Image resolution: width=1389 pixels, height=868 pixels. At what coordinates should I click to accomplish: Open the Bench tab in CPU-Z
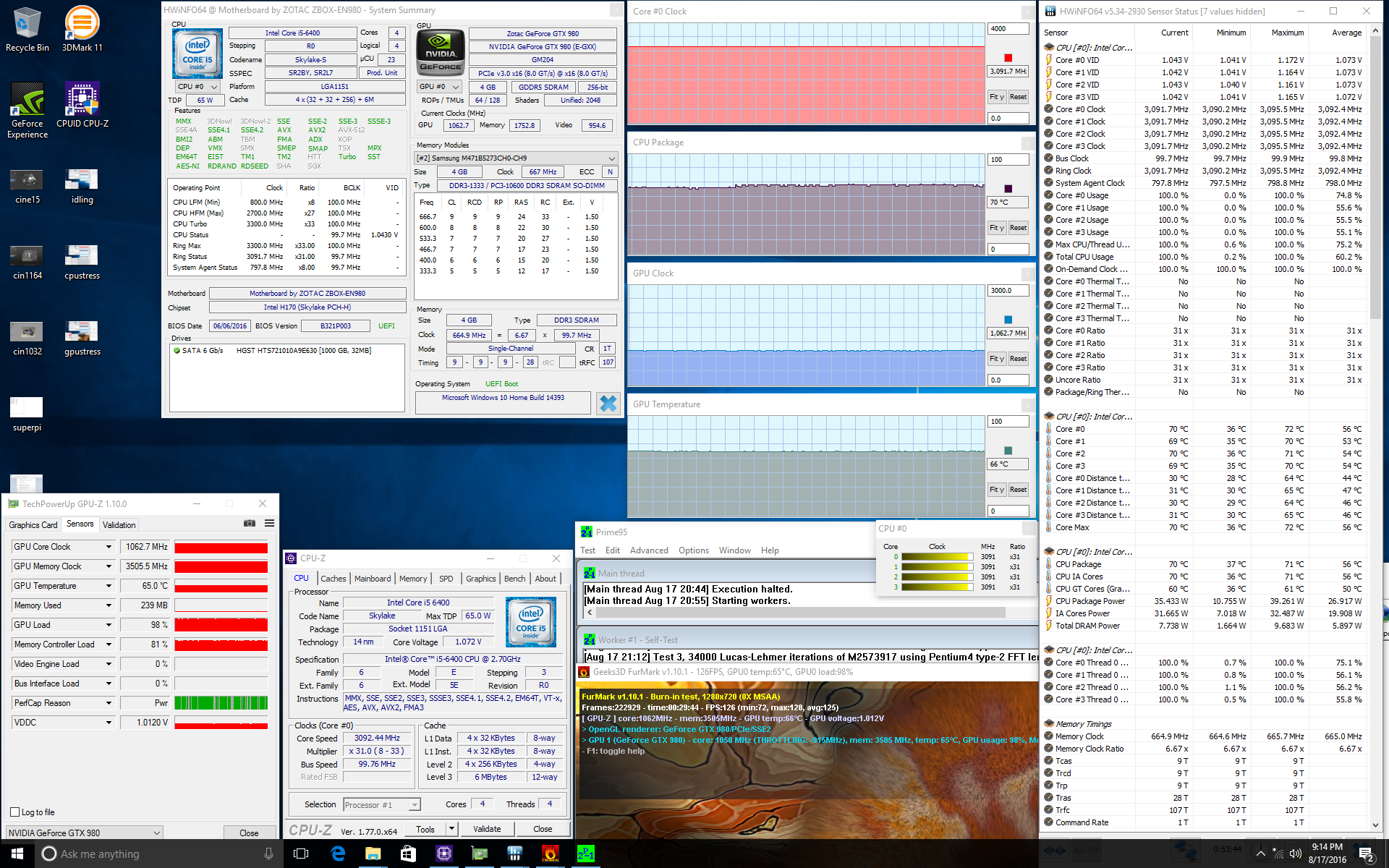pyautogui.click(x=515, y=579)
